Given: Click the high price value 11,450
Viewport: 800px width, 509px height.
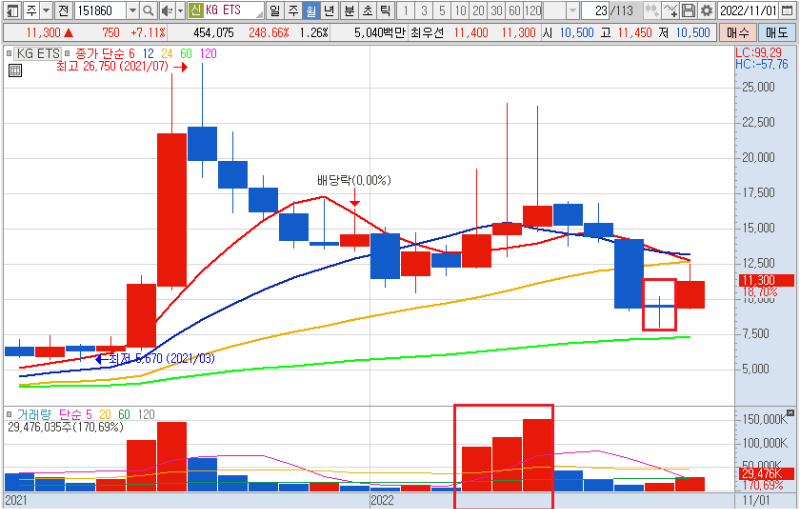Looking at the screenshot, I should tap(635, 33).
